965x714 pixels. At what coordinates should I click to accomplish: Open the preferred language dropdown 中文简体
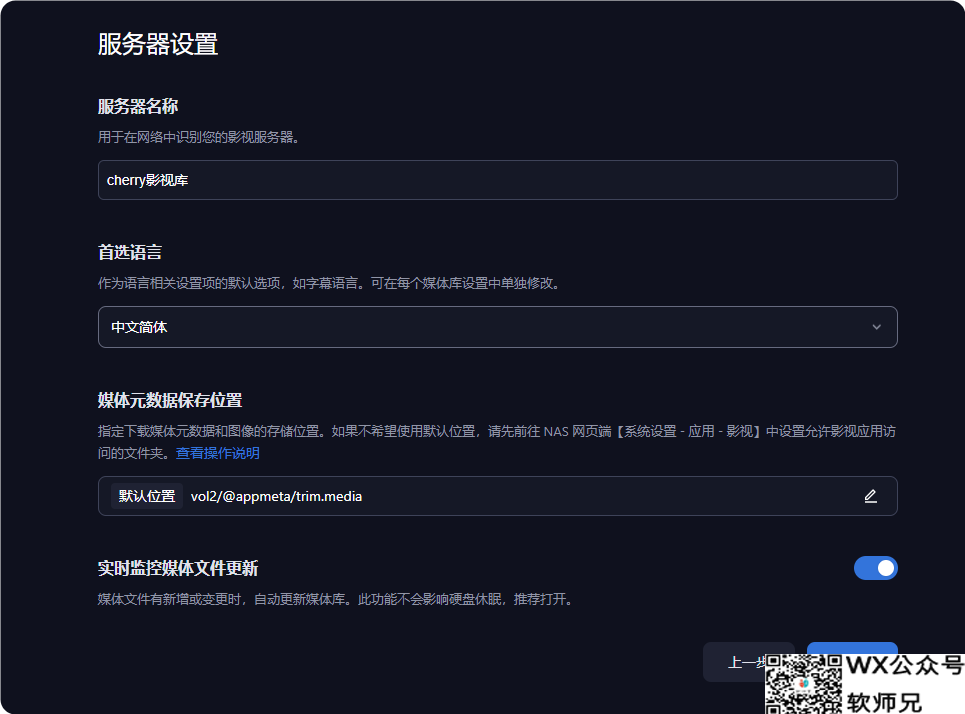coord(497,327)
